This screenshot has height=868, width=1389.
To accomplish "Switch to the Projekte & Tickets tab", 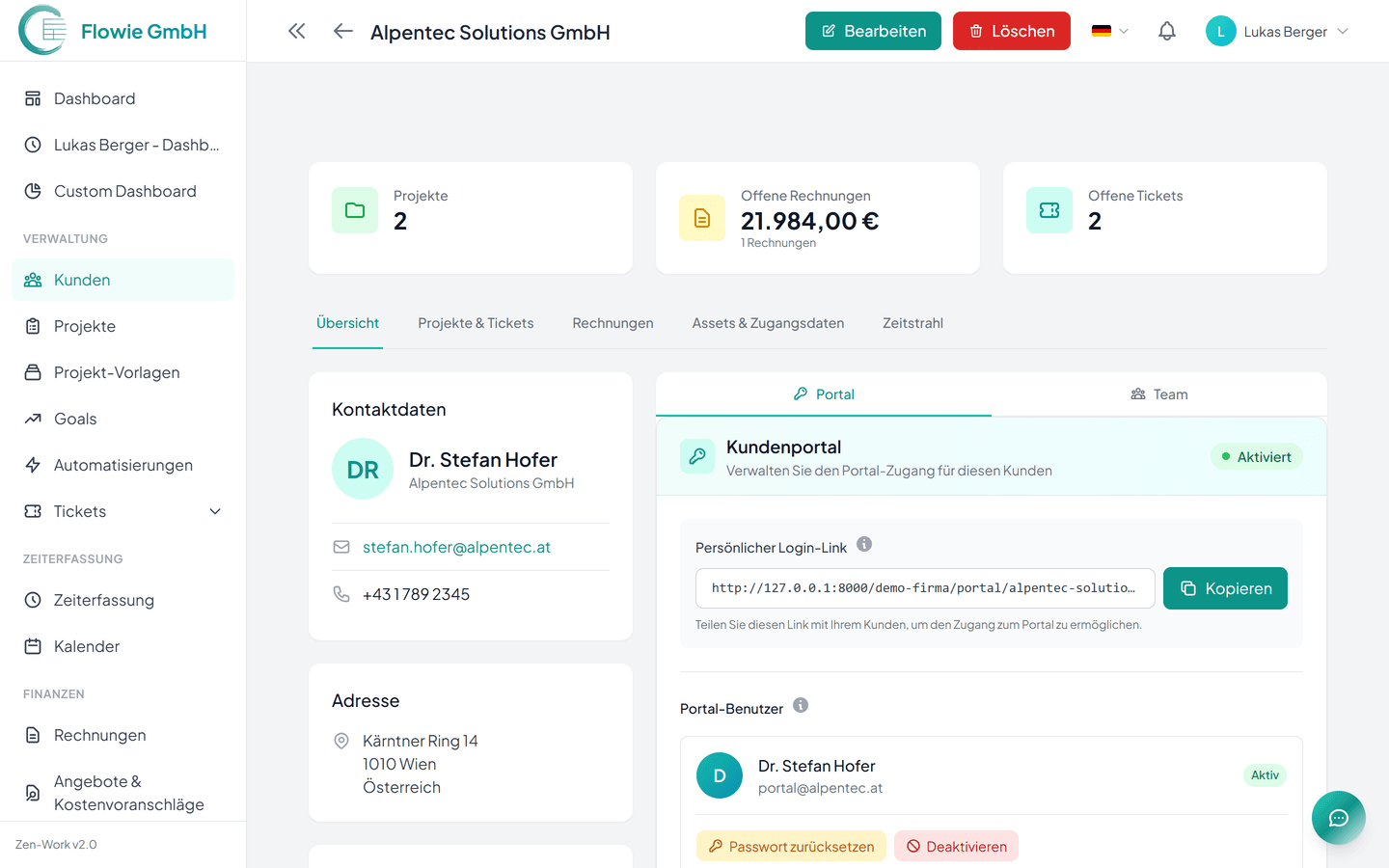I will coord(476,323).
